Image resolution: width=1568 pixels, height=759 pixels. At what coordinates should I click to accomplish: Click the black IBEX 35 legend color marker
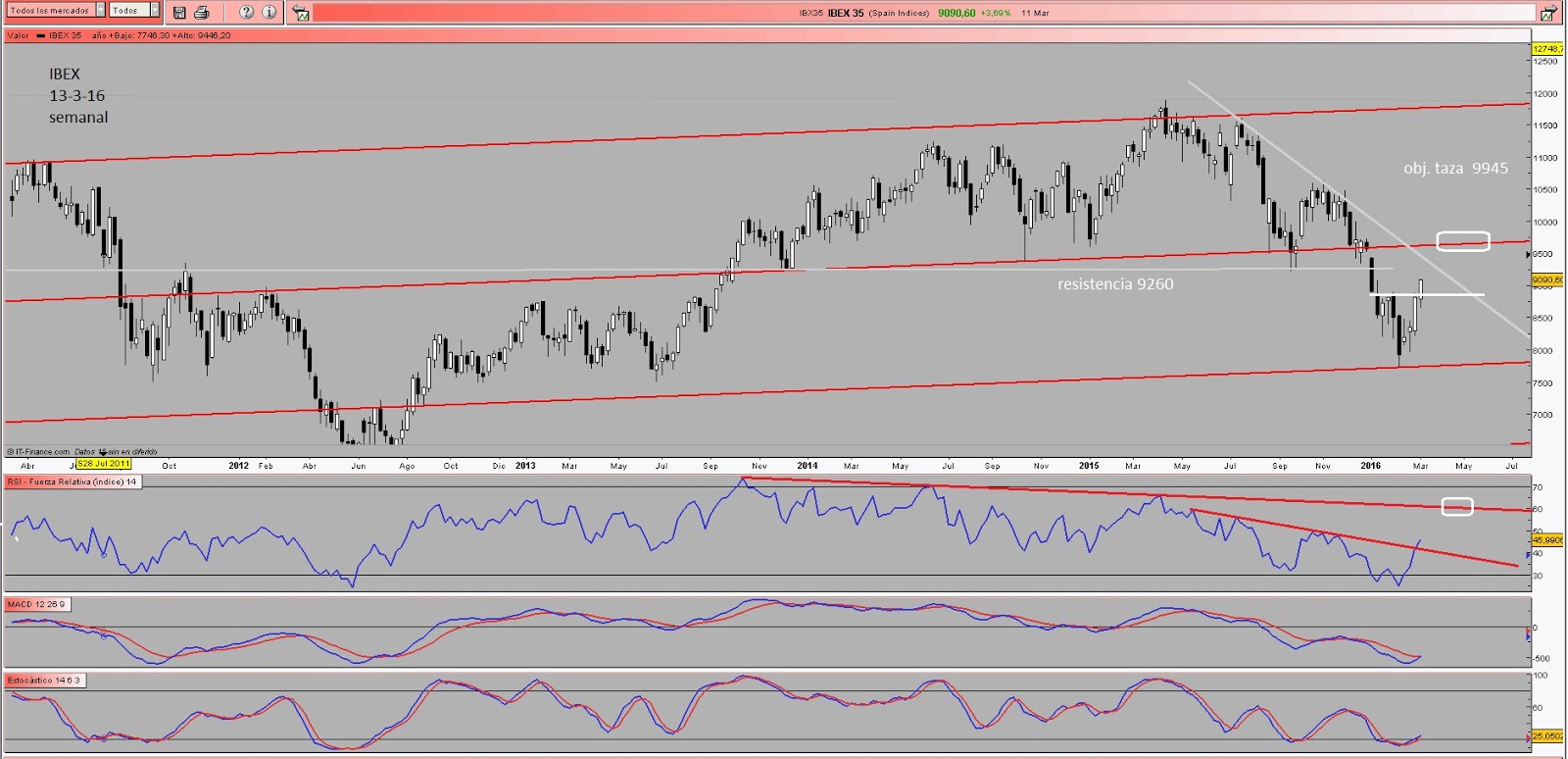point(41,35)
